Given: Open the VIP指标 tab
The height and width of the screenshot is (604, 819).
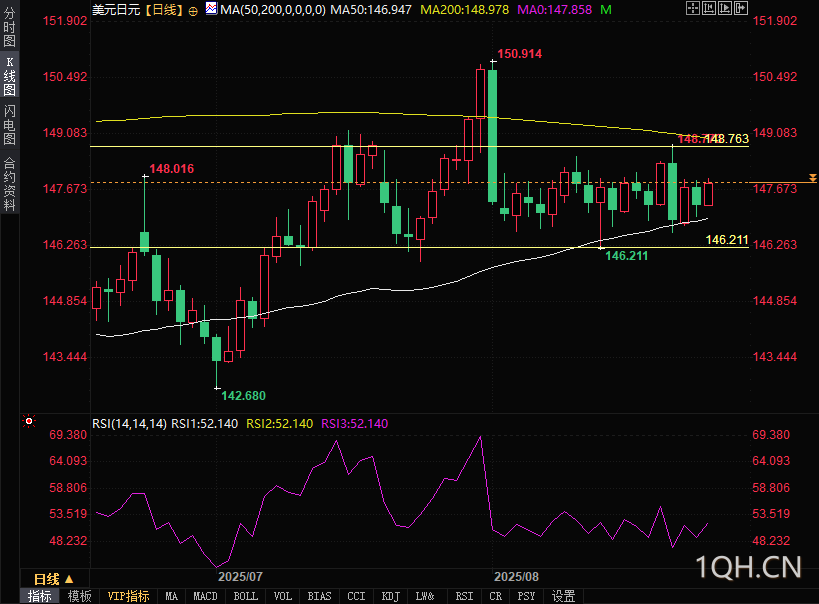Looking at the screenshot, I should click(x=128, y=596).
